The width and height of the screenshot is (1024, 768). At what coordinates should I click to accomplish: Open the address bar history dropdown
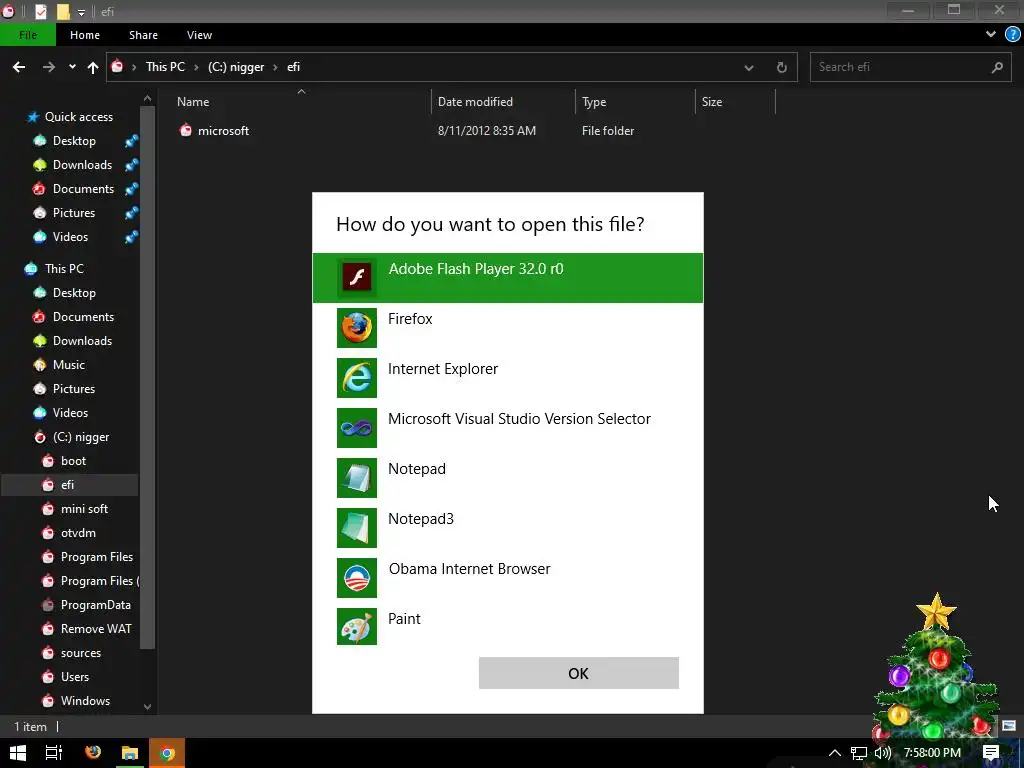click(x=749, y=67)
